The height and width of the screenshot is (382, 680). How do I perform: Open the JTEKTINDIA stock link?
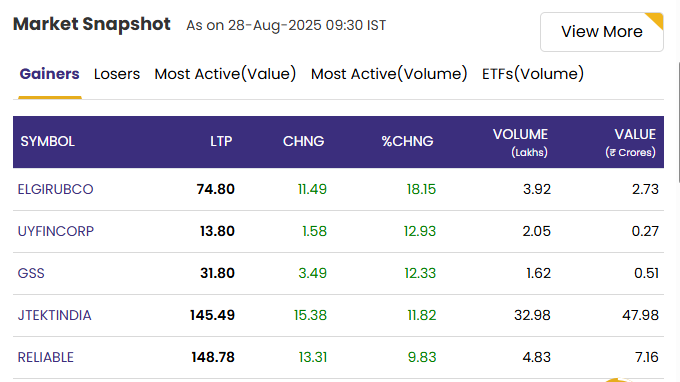coord(54,315)
